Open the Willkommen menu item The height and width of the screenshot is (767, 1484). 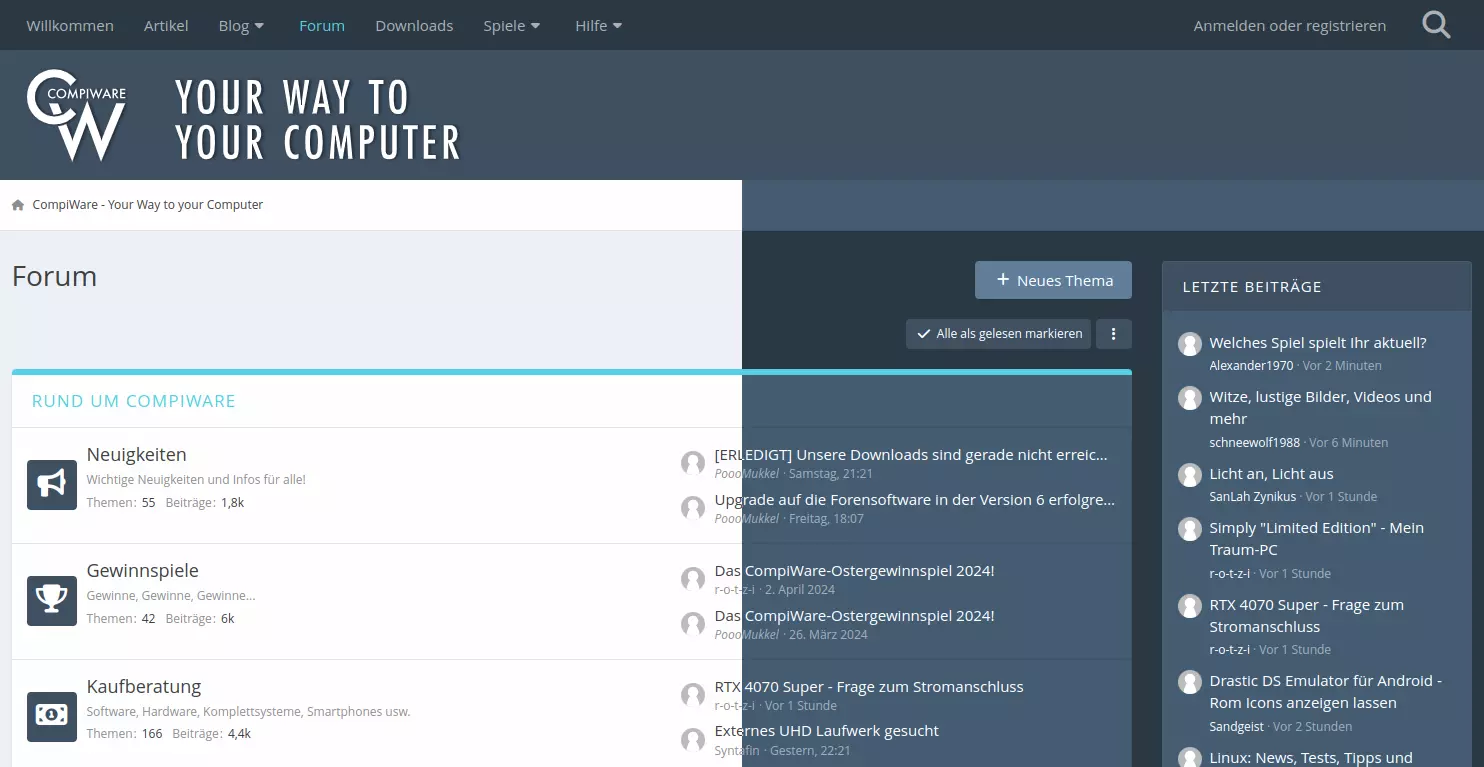pos(70,25)
